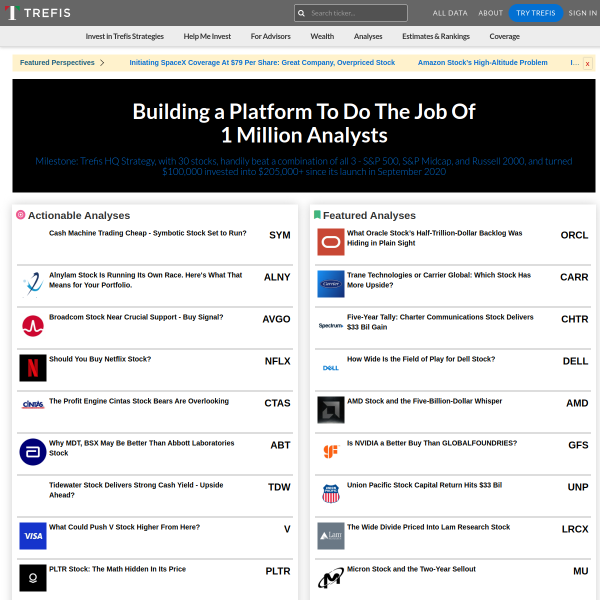Click the Lam Research logo

pos(331,536)
